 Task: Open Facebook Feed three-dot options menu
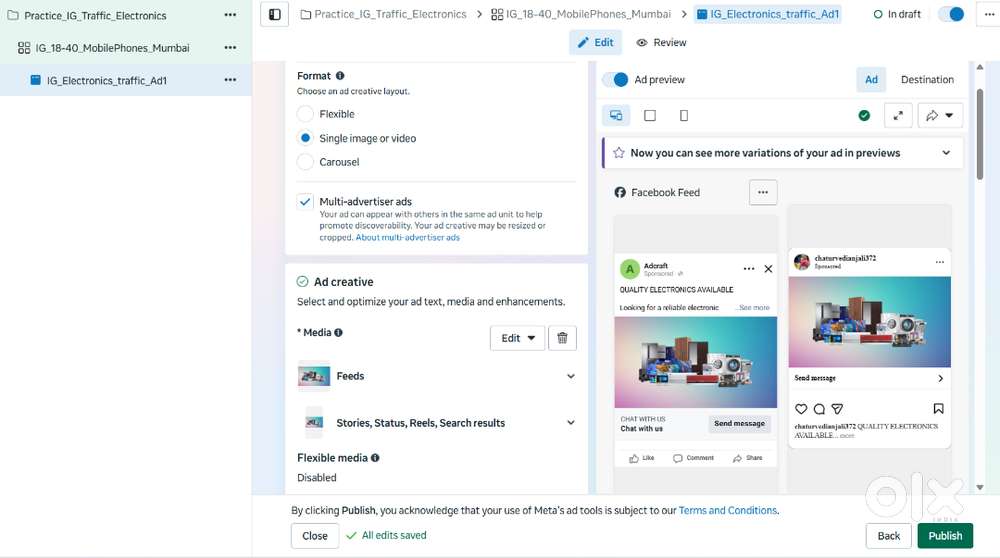(763, 192)
